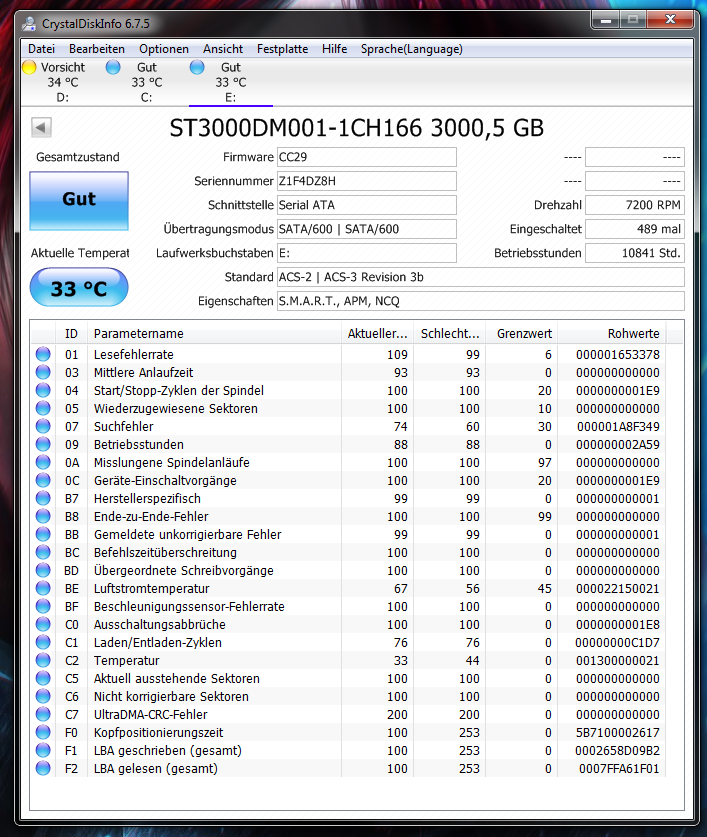The height and width of the screenshot is (837, 707).
Task: Click the Rohwerte column header
Action: click(612, 334)
